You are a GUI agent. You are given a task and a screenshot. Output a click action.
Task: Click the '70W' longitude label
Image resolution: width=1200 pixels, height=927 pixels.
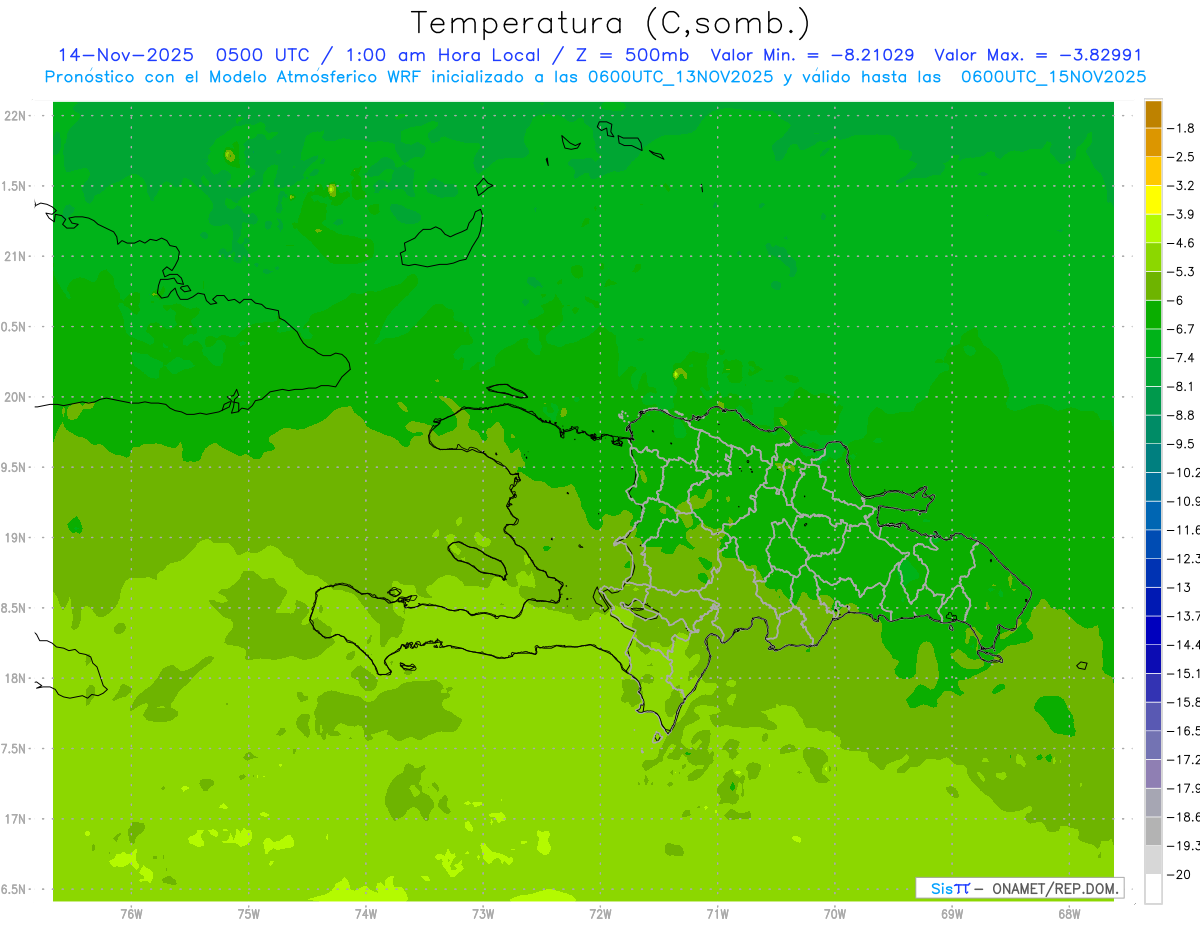tap(835, 914)
